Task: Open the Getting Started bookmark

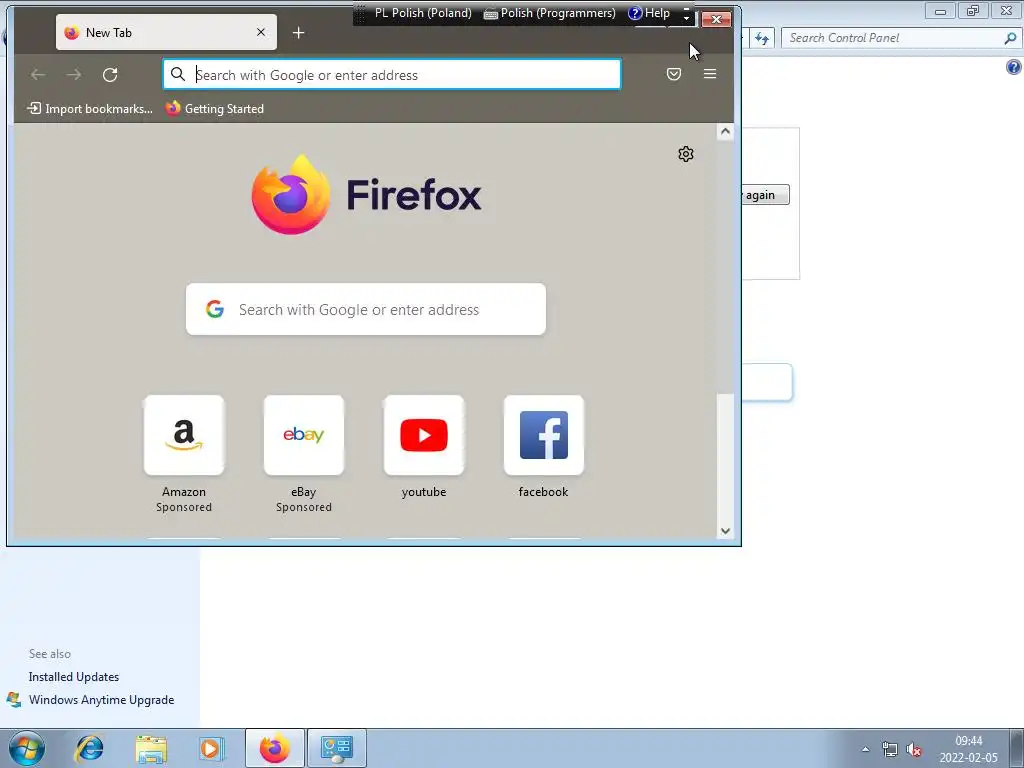Action: pyautogui.click(x=214, y=108)
